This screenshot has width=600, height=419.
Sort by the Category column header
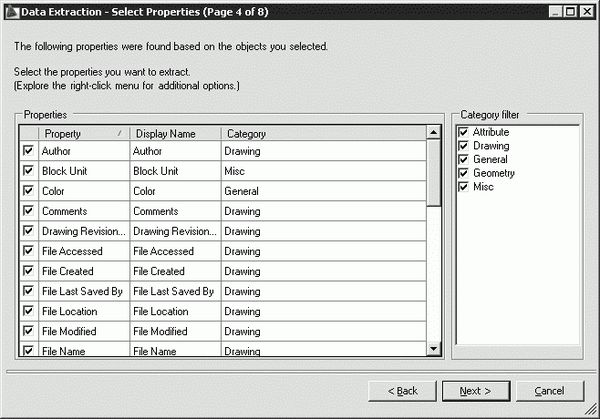click(x=324, y=134)
